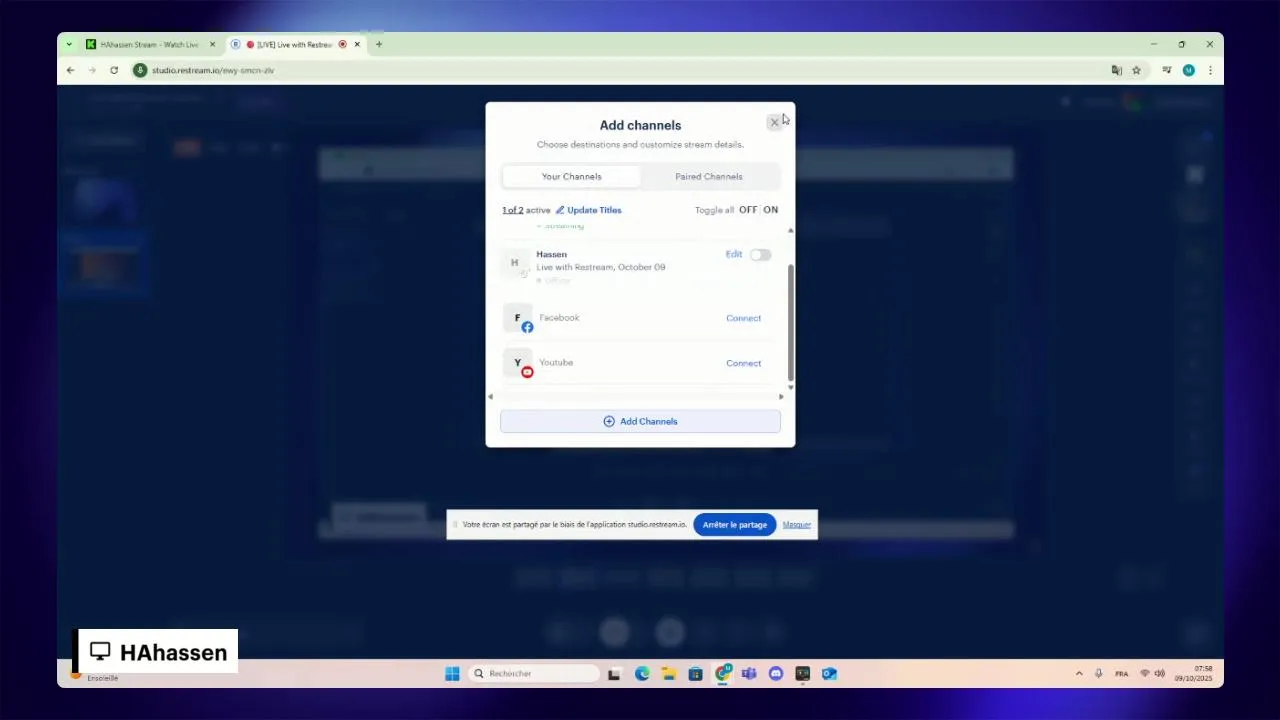The width and height of the screenshot is (1280, 720).
Task: Open Microsoft Store from the taskbar
Action: (695, 674)
